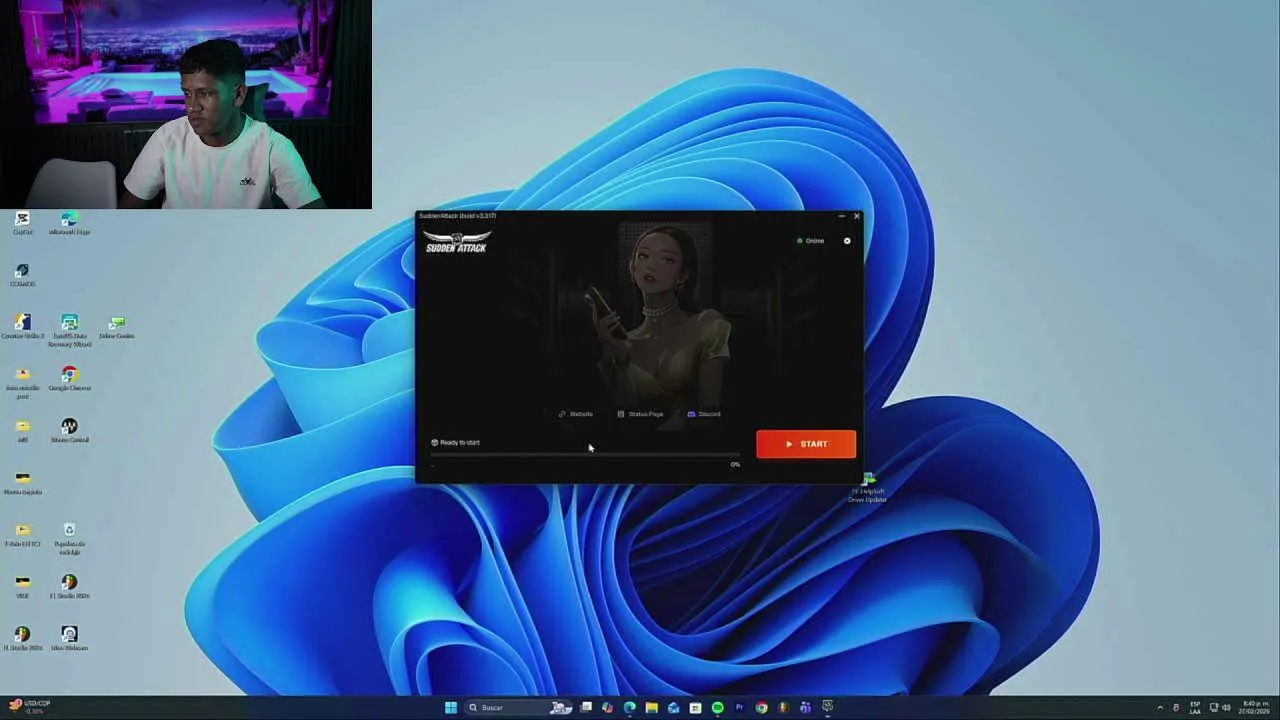
Task: Open the Windows Start menu
Action: [x=451, y=708]
